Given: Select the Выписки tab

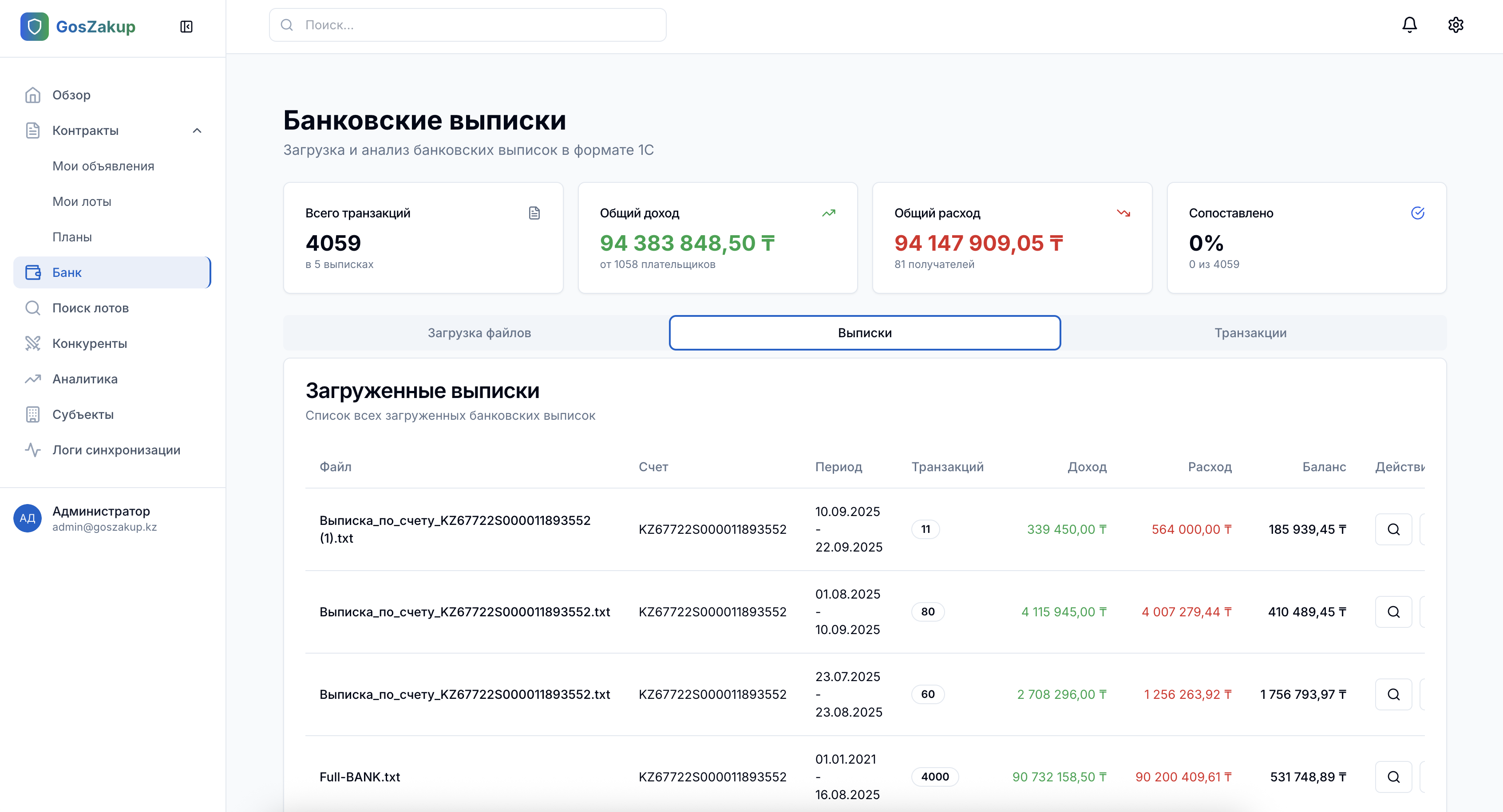Looking at the screenshot, I should tap(864, 333).
